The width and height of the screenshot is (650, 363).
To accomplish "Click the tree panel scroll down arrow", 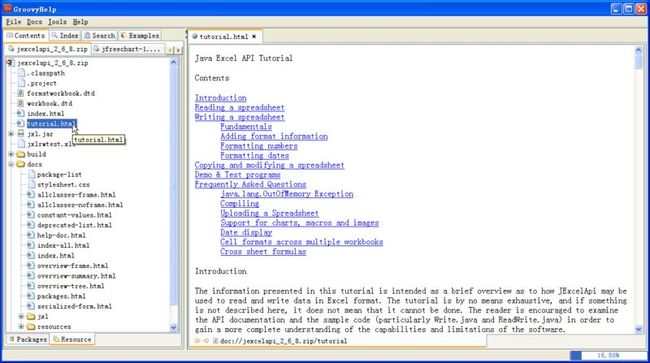I will pos(173,327).
